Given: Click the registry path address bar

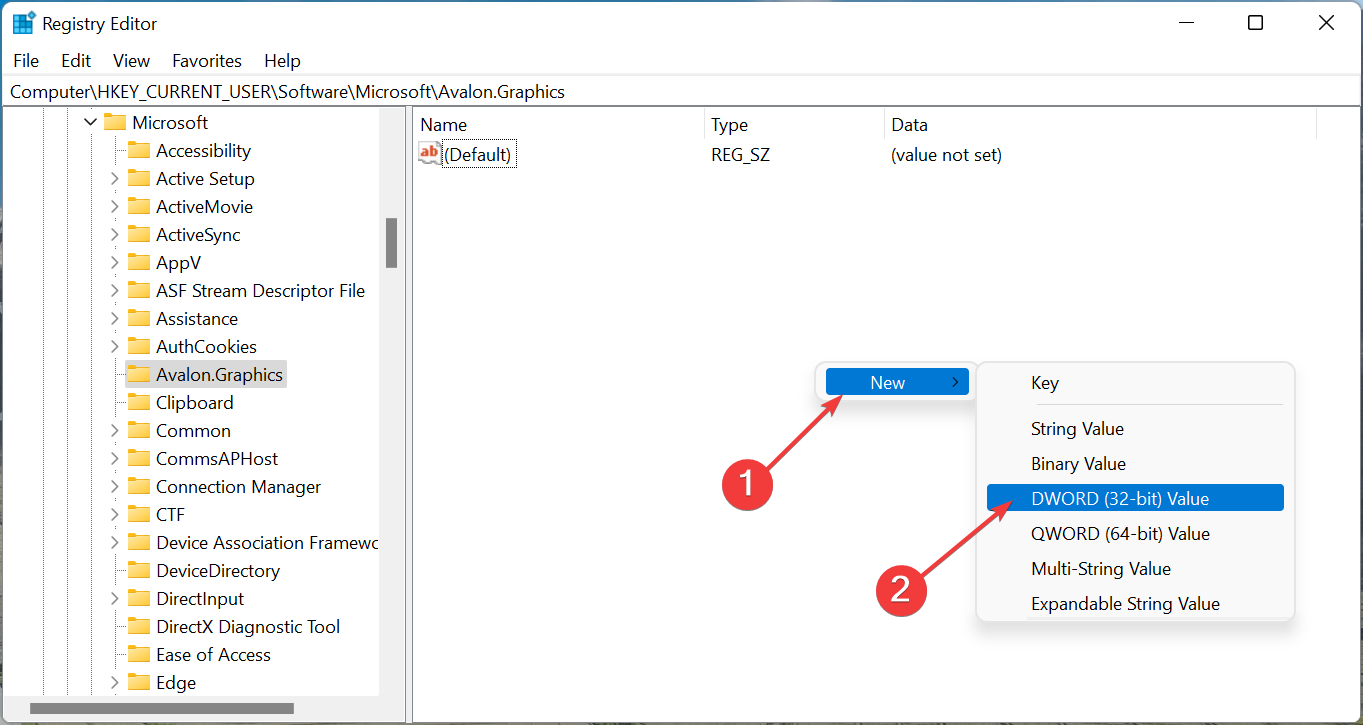Looking at the screenshot, I should tap(681, 92).
